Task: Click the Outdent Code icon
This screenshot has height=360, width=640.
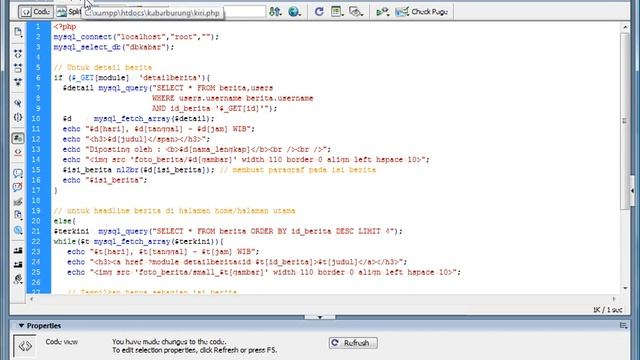Action: [18, 264]
